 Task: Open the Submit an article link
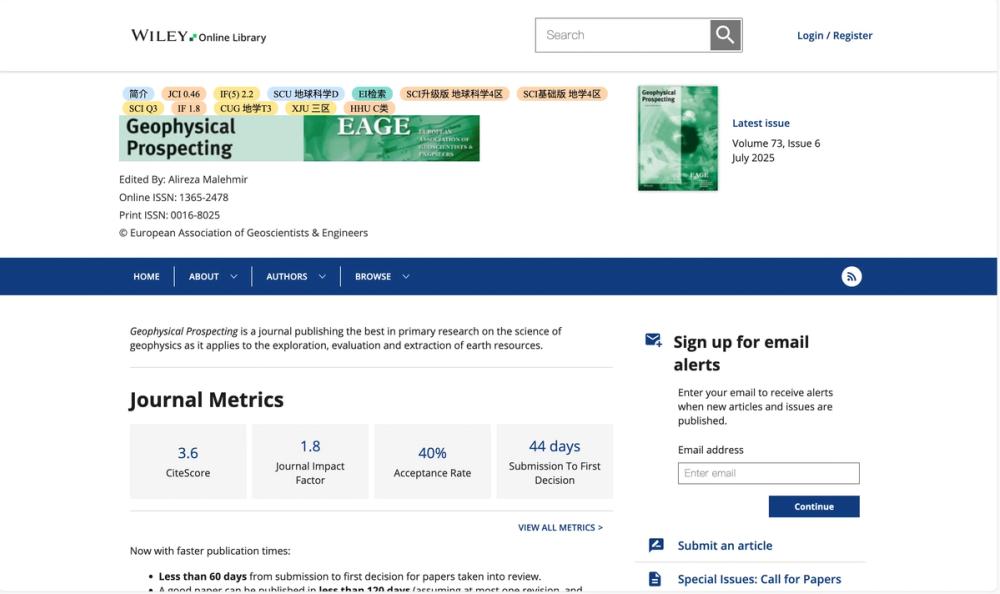(x=724, y=546)
